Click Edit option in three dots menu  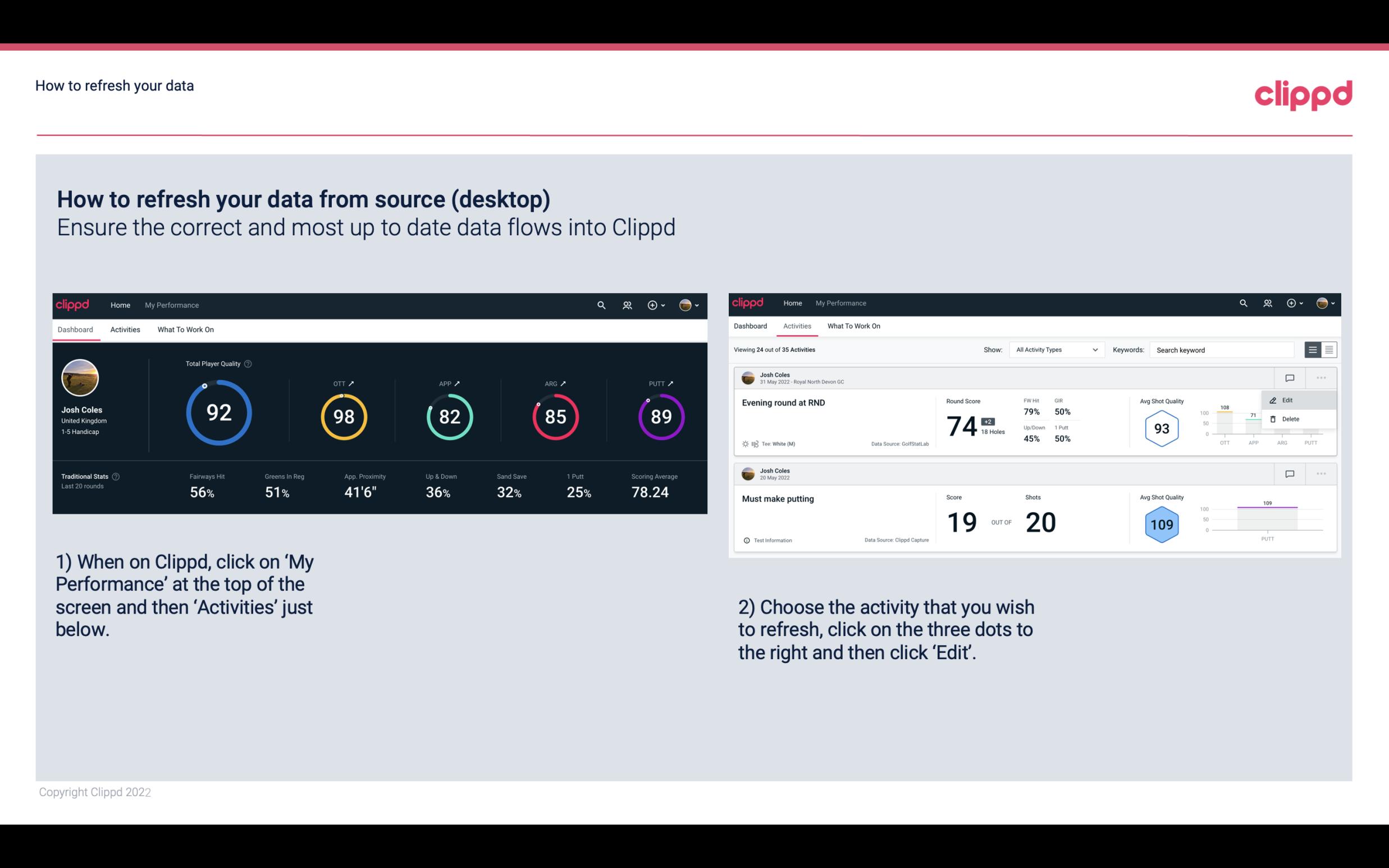pyautogui.click(x=1288, y=400)
